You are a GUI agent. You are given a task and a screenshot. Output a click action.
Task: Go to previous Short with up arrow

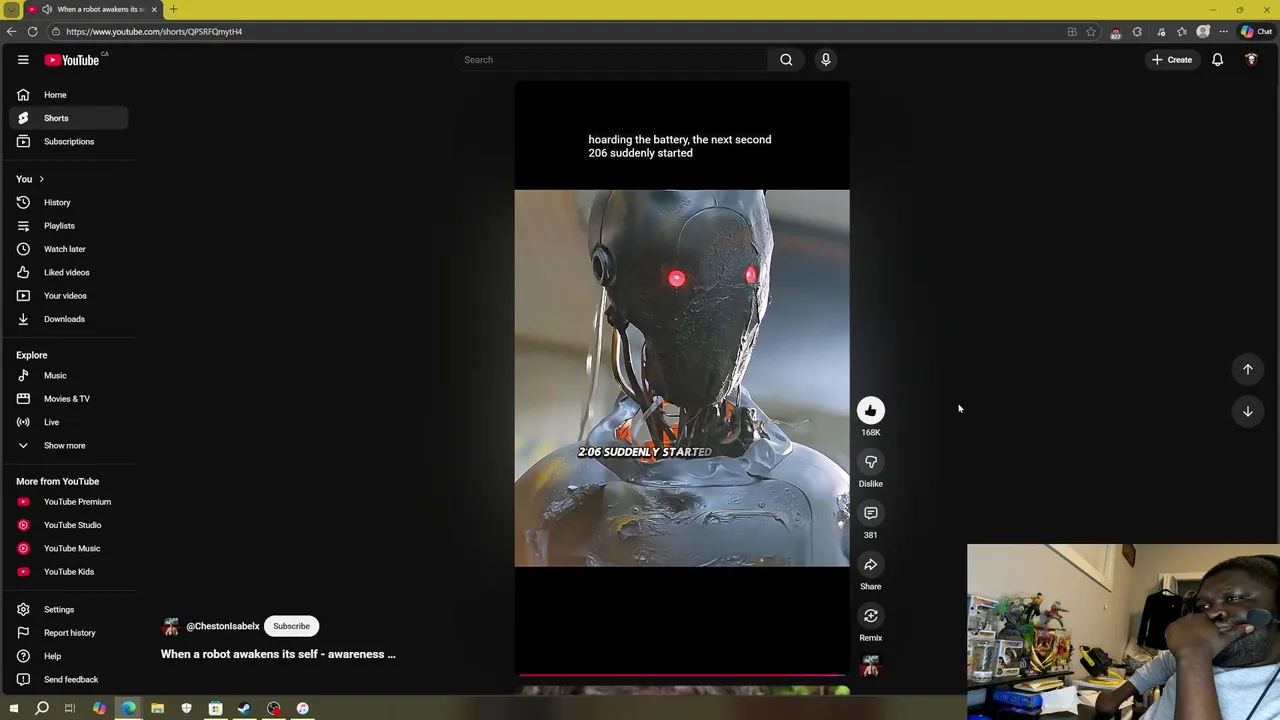pos(1248,369)
